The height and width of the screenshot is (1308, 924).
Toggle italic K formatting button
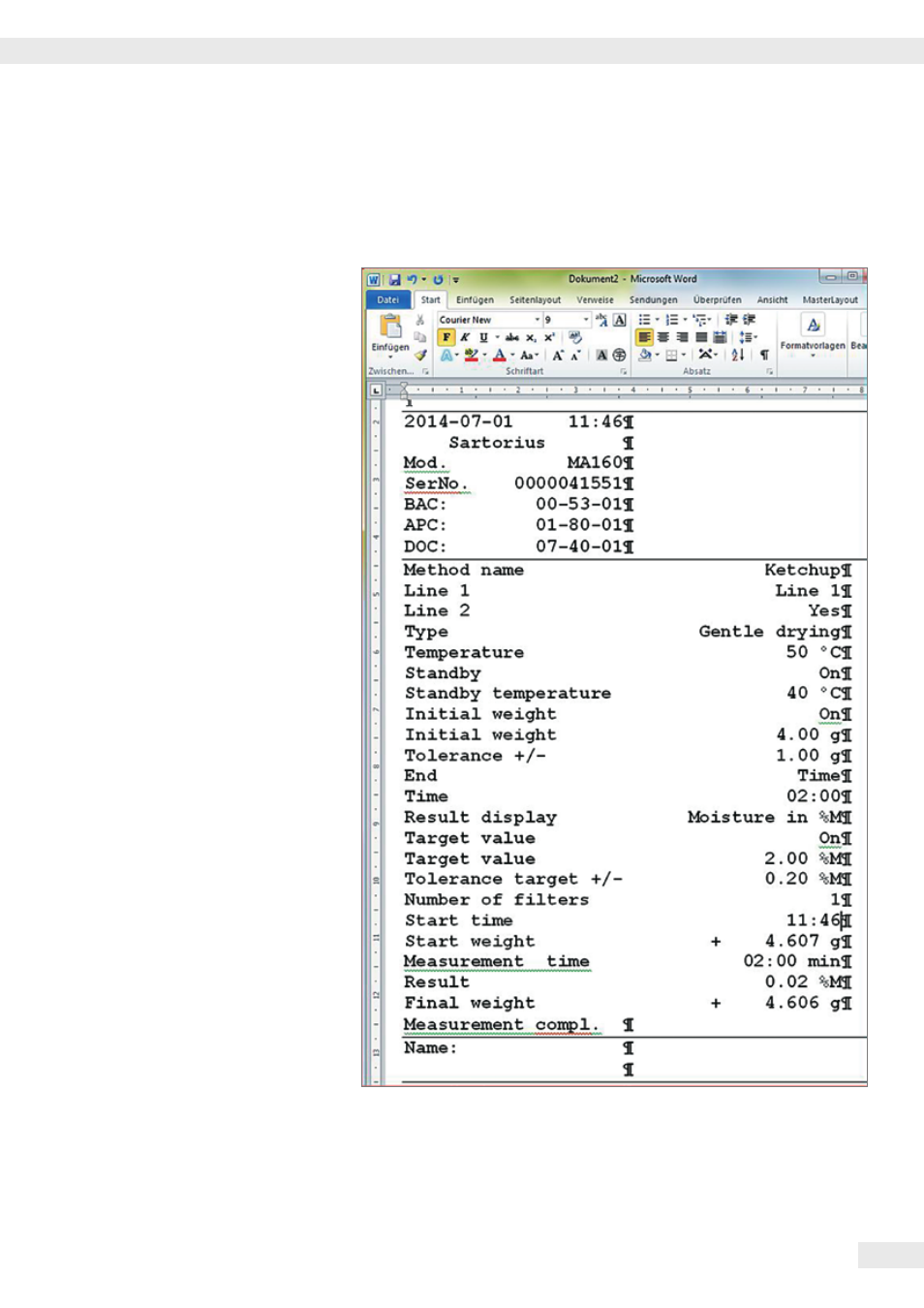click(x=465, y=337)
